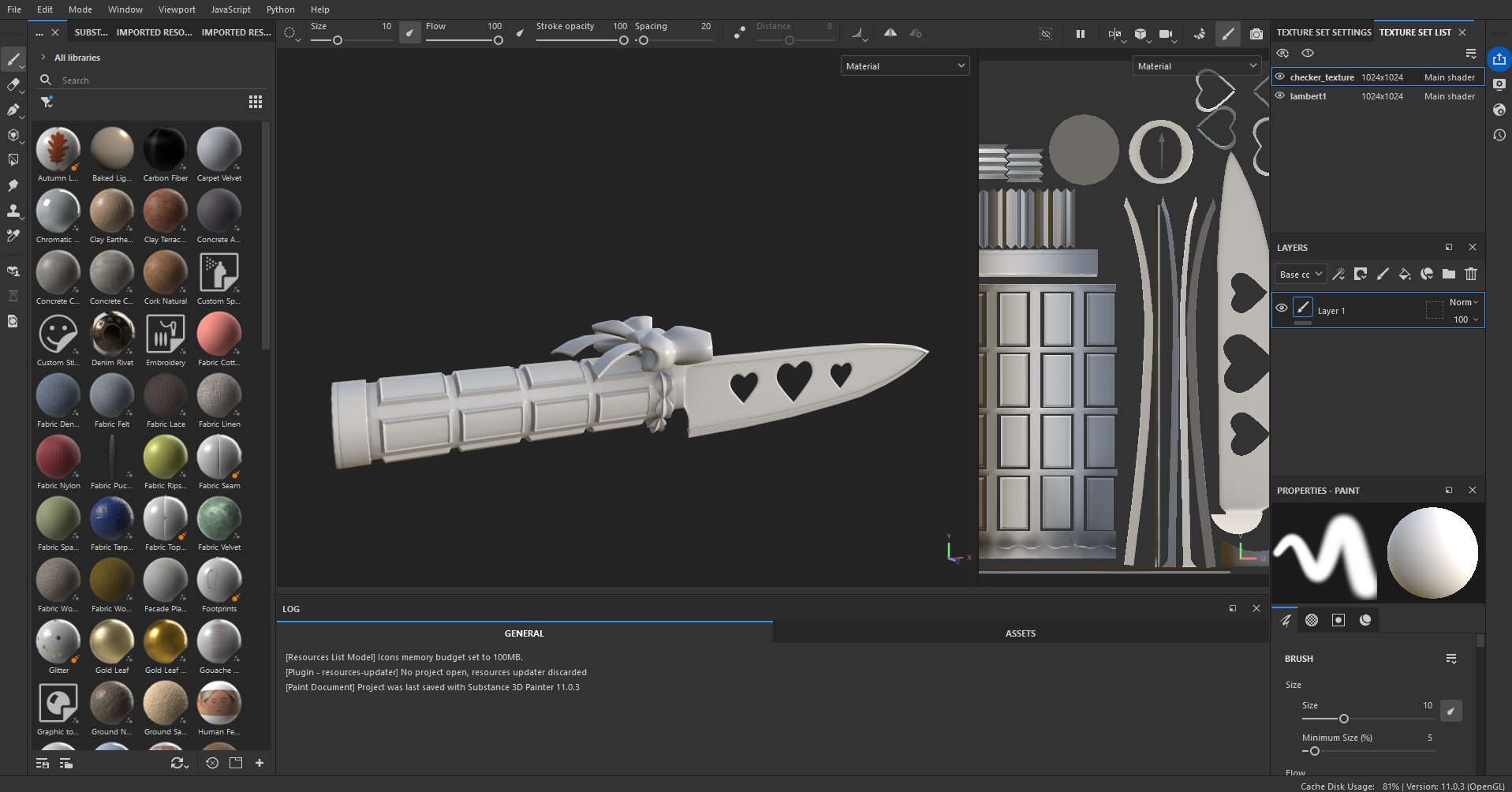1512x792 pixels.
Task: Switch to the Assets log tab
Action: (x=1020, y=633)
